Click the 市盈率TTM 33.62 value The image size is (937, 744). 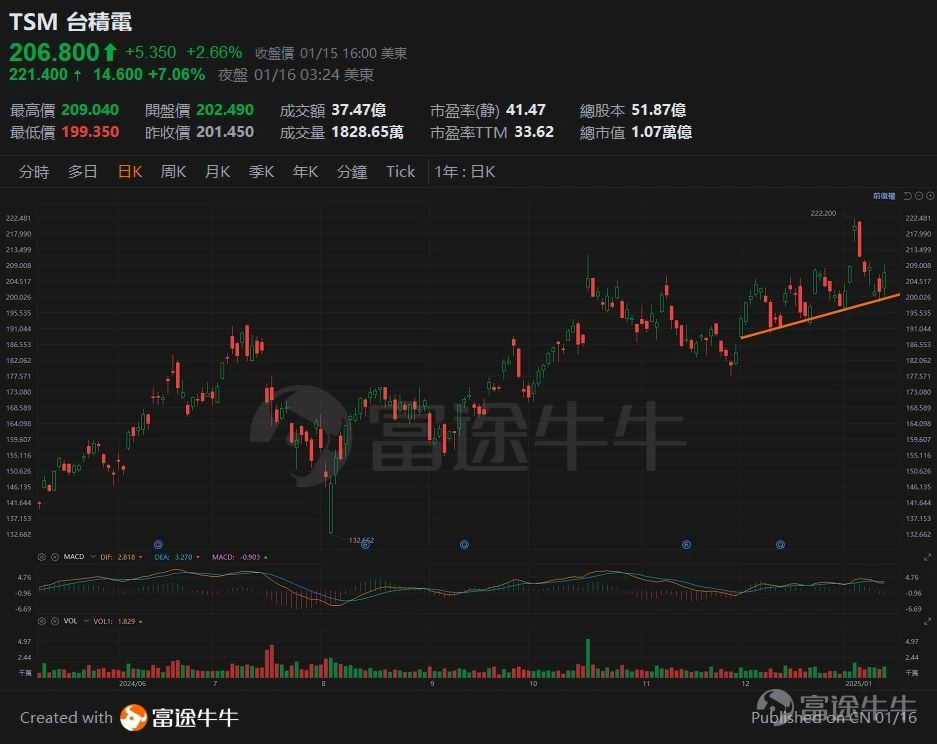coord(534,132)
